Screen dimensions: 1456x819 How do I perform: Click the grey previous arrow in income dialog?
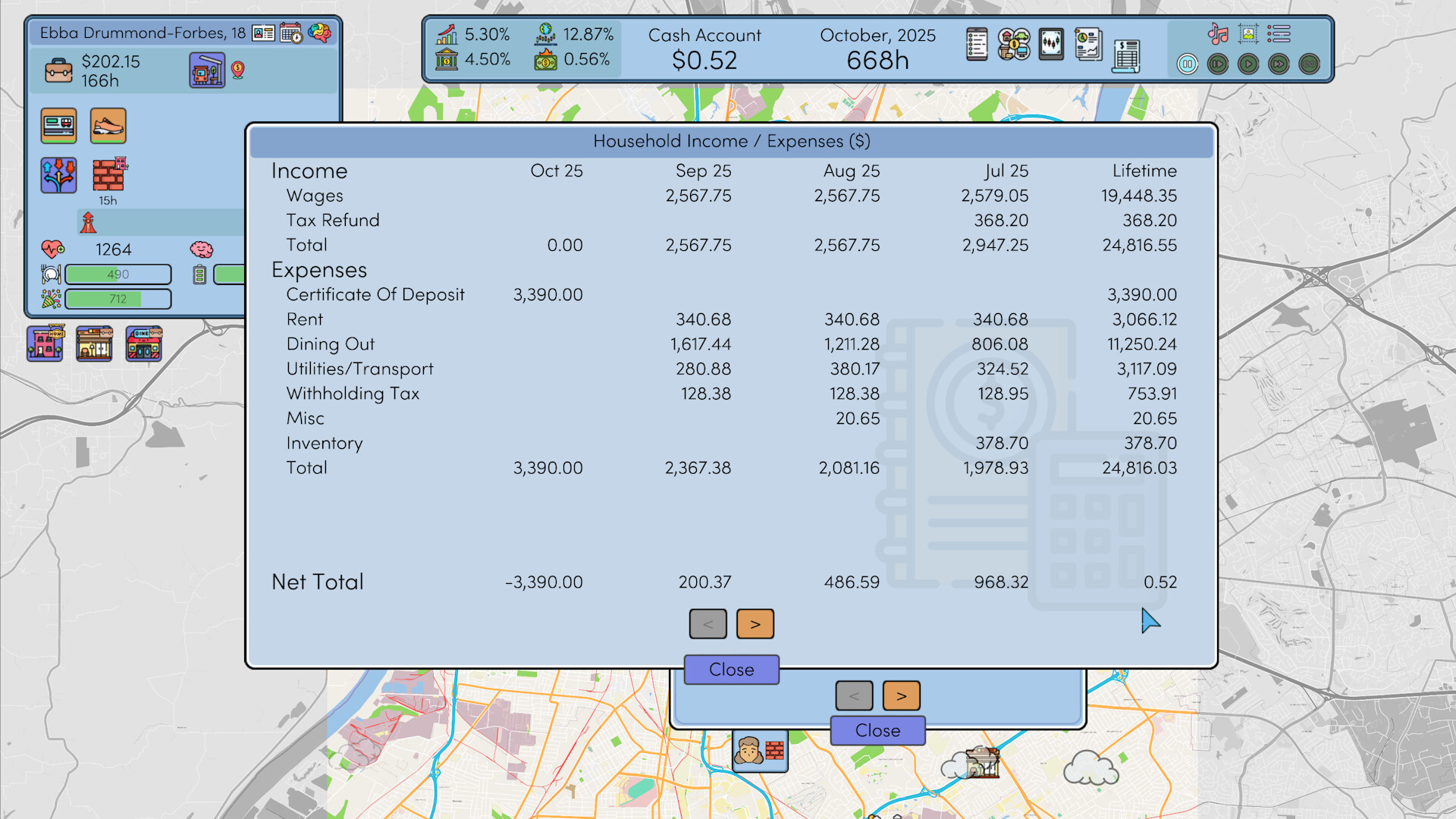(708, 624)
